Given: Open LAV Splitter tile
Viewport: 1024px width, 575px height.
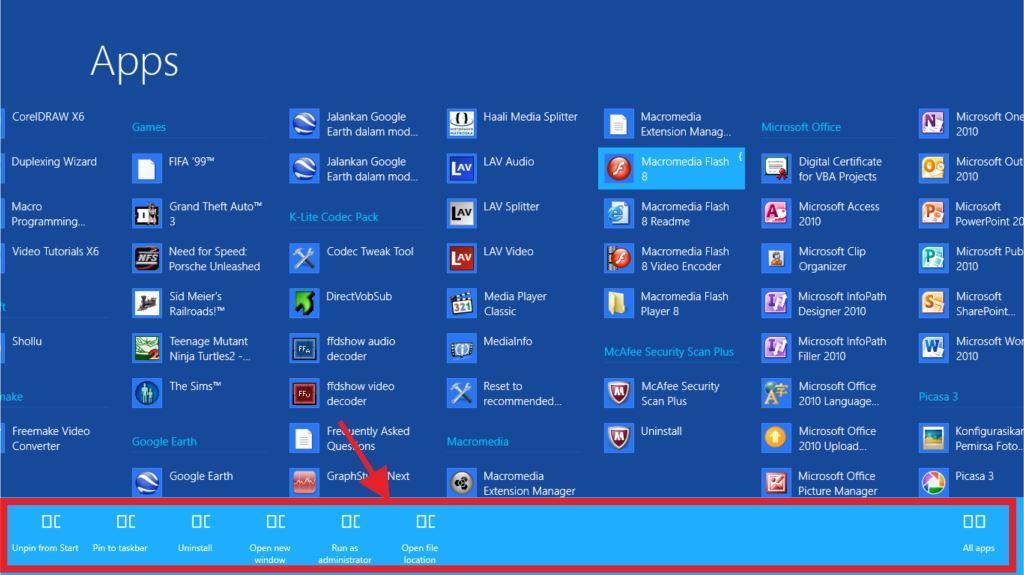Looking at the screenshot, I should [493, 214].
